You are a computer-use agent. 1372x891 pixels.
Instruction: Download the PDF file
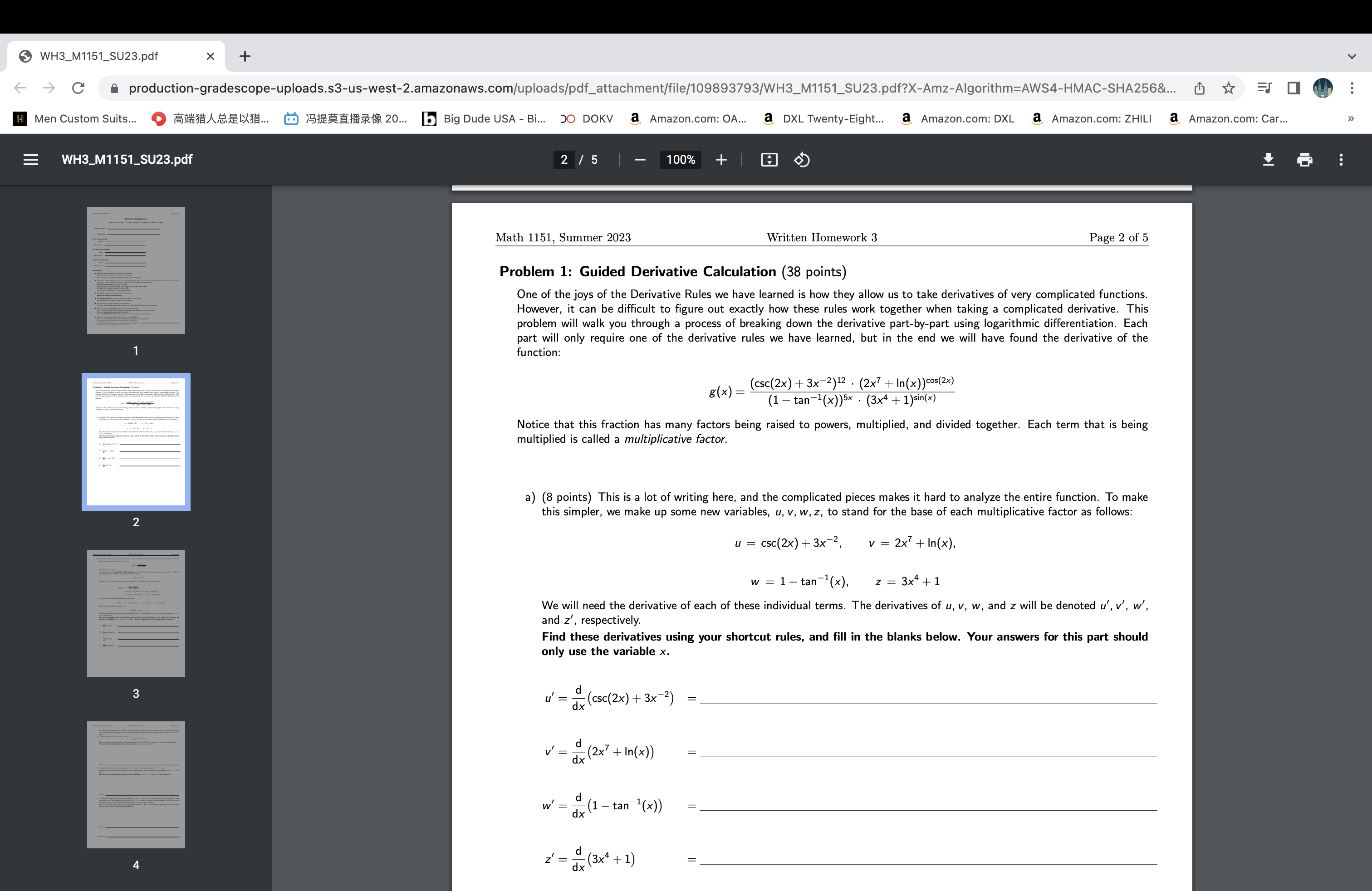1268,160
